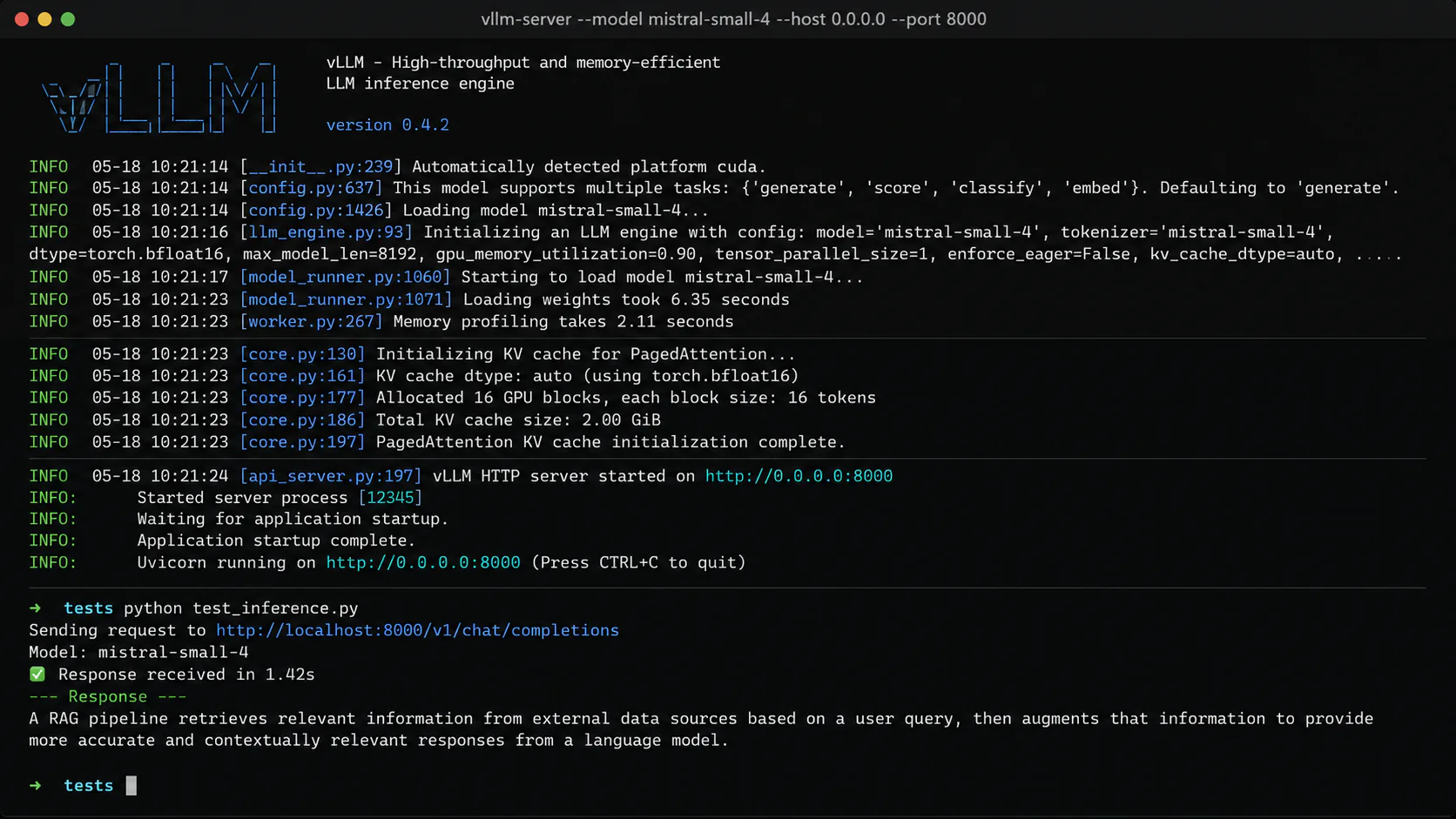
Task: Open the localhost:8000/v1/chat/completions link
Action: click(417, 630)
